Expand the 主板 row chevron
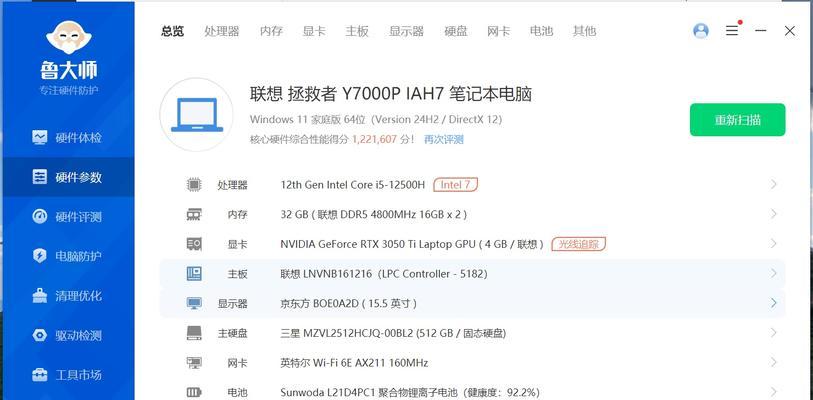 (774, 273)
